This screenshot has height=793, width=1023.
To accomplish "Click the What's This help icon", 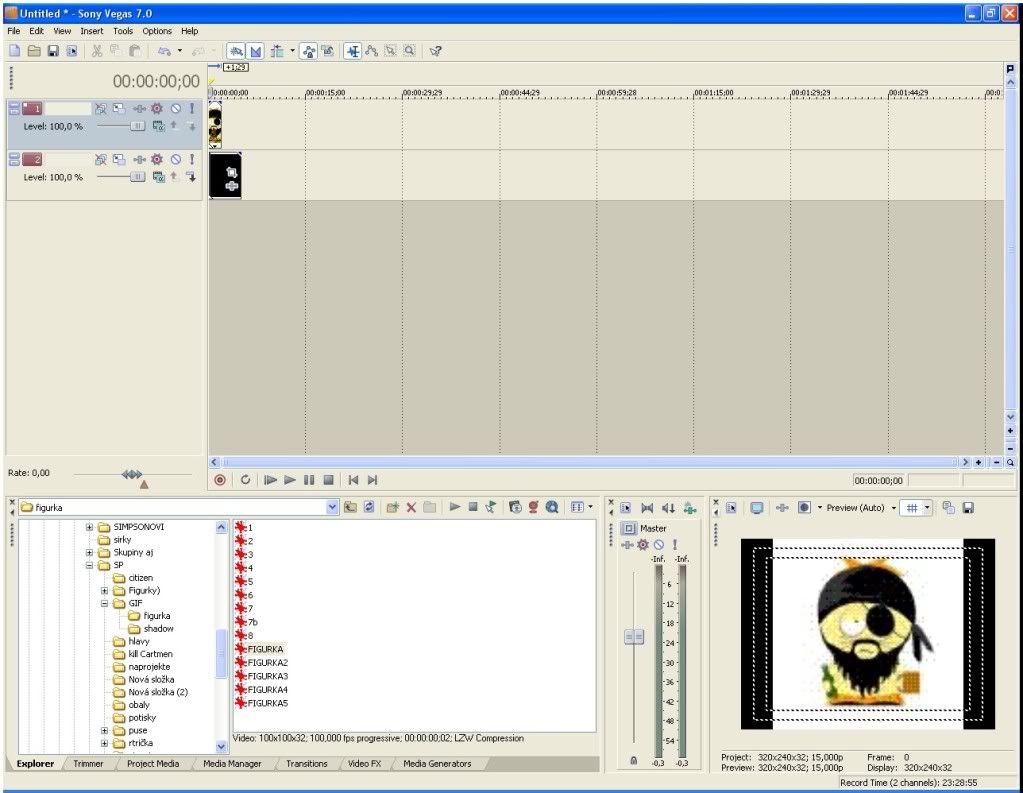I will [x=436, y=51].
